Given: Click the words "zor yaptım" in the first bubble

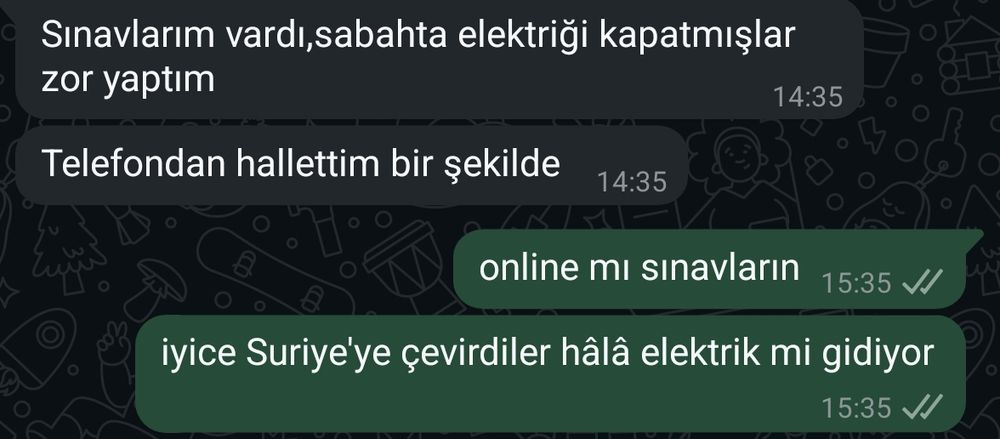Looking at the screenshot, I should click(x=128, y=81).
